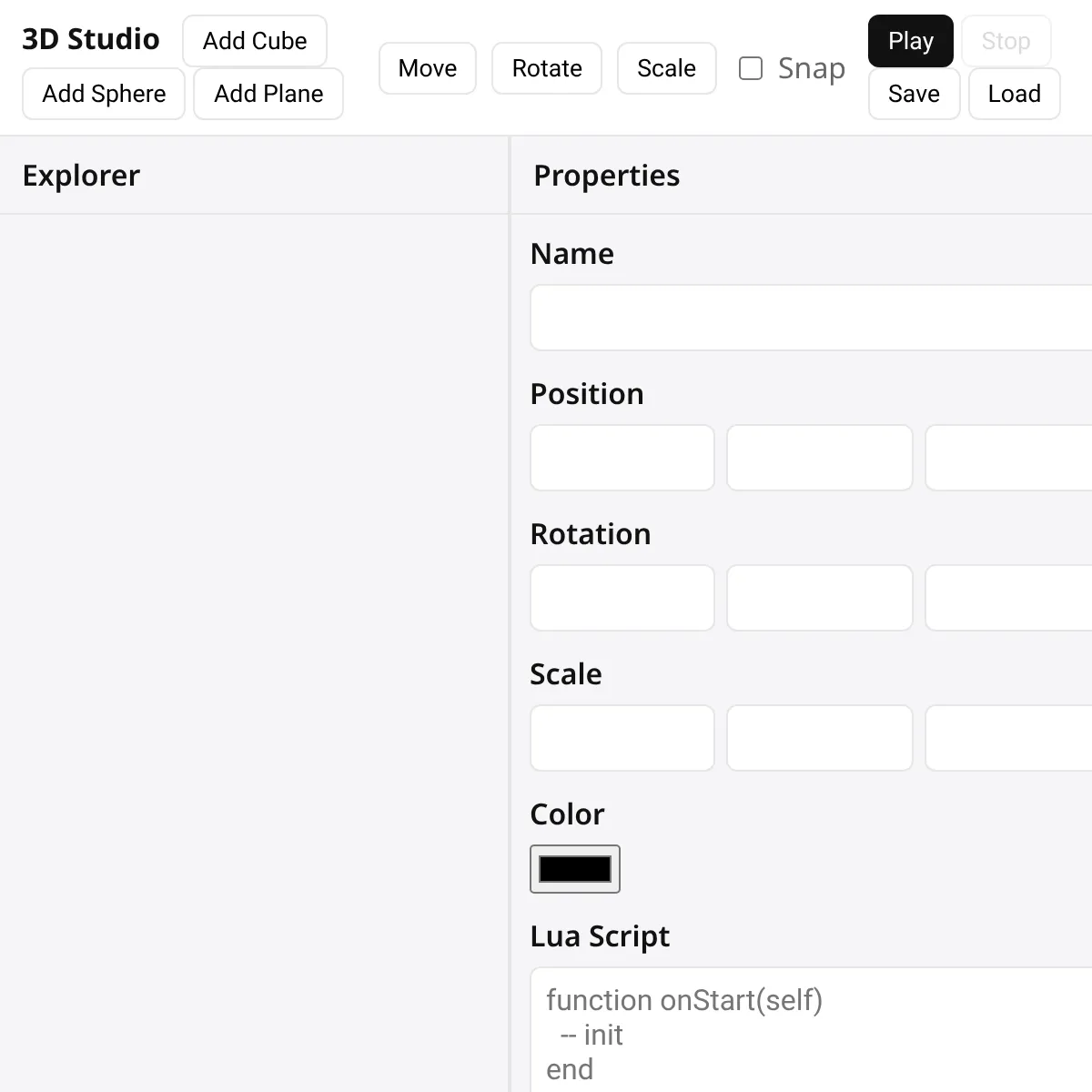The height and width of the screenshot is (1092, 1092).
Task: Click the second Scale value field
Action: pyautogui.click(x=820, y=738)
